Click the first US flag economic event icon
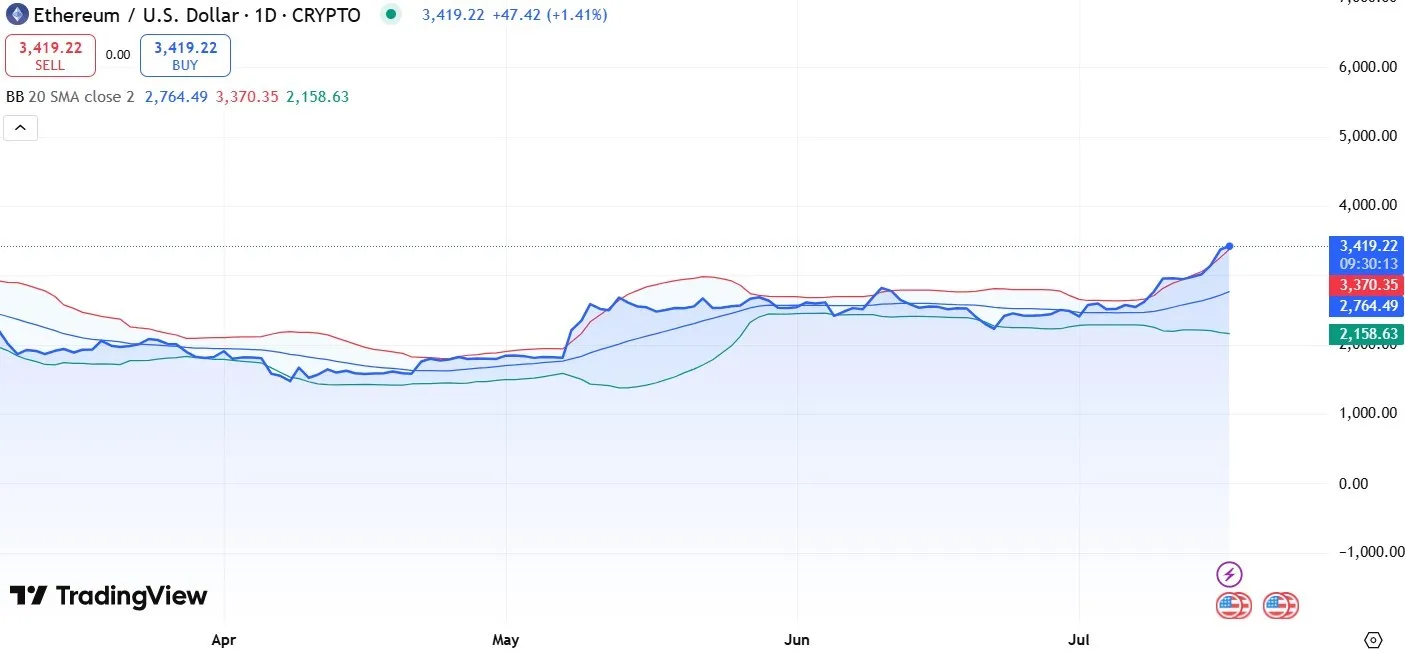The image size is (1405, 653). pos(1233,605)
